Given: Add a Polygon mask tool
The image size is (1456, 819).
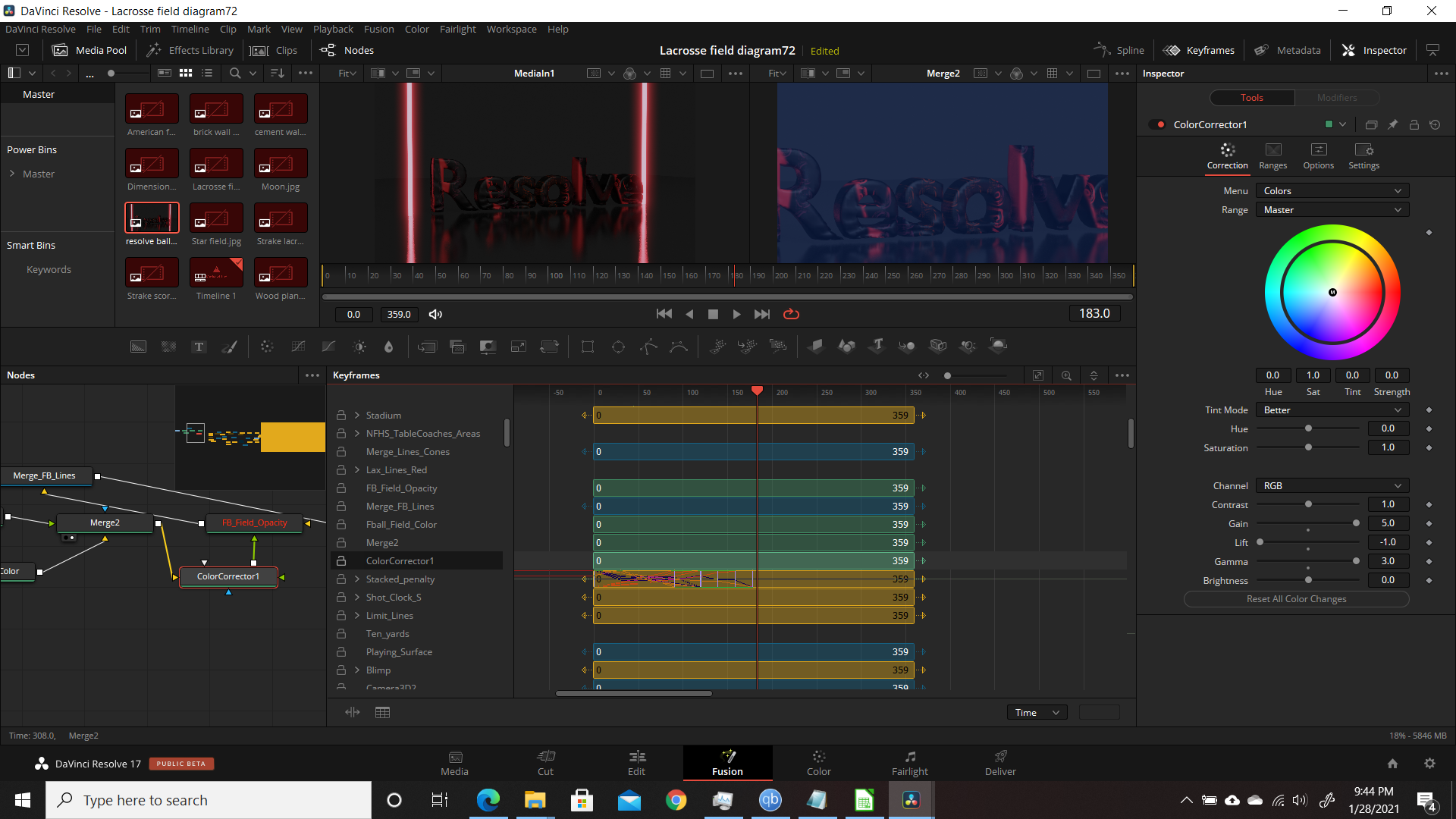Looking at the screenshot, I should coord(648,347).
